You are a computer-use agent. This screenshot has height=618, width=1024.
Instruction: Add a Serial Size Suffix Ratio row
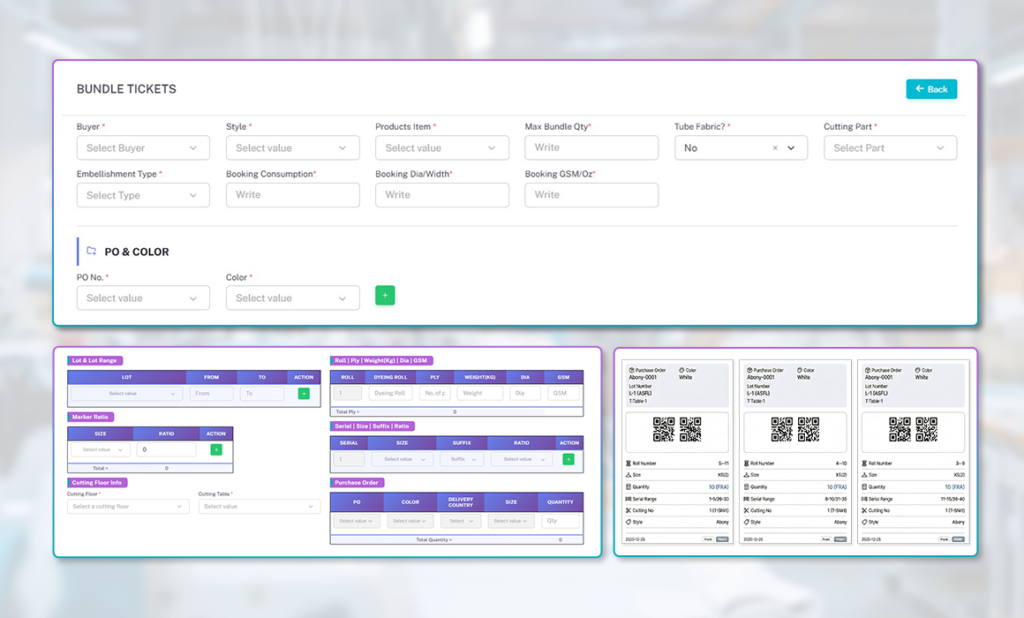(x=568, y=459)
